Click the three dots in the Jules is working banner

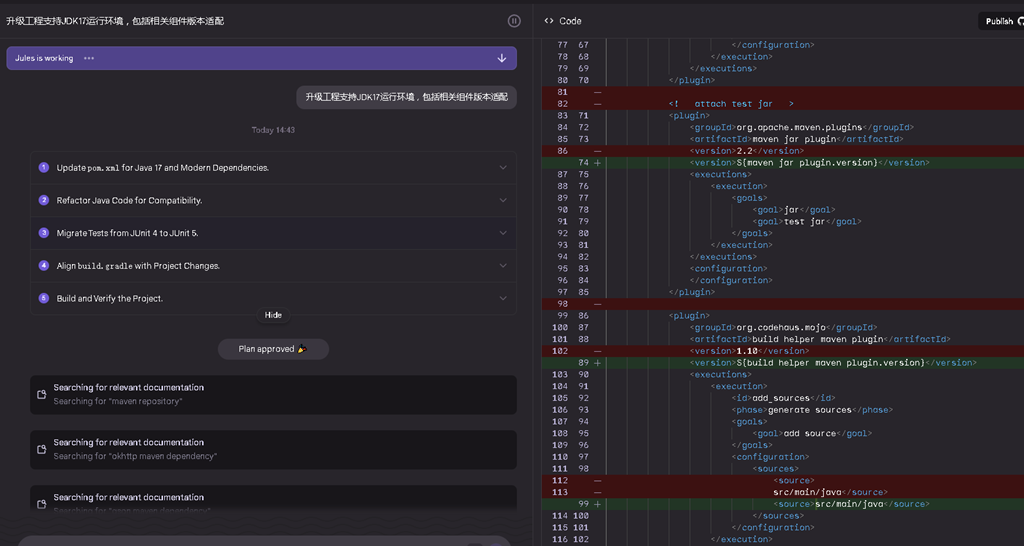(89, 58)
